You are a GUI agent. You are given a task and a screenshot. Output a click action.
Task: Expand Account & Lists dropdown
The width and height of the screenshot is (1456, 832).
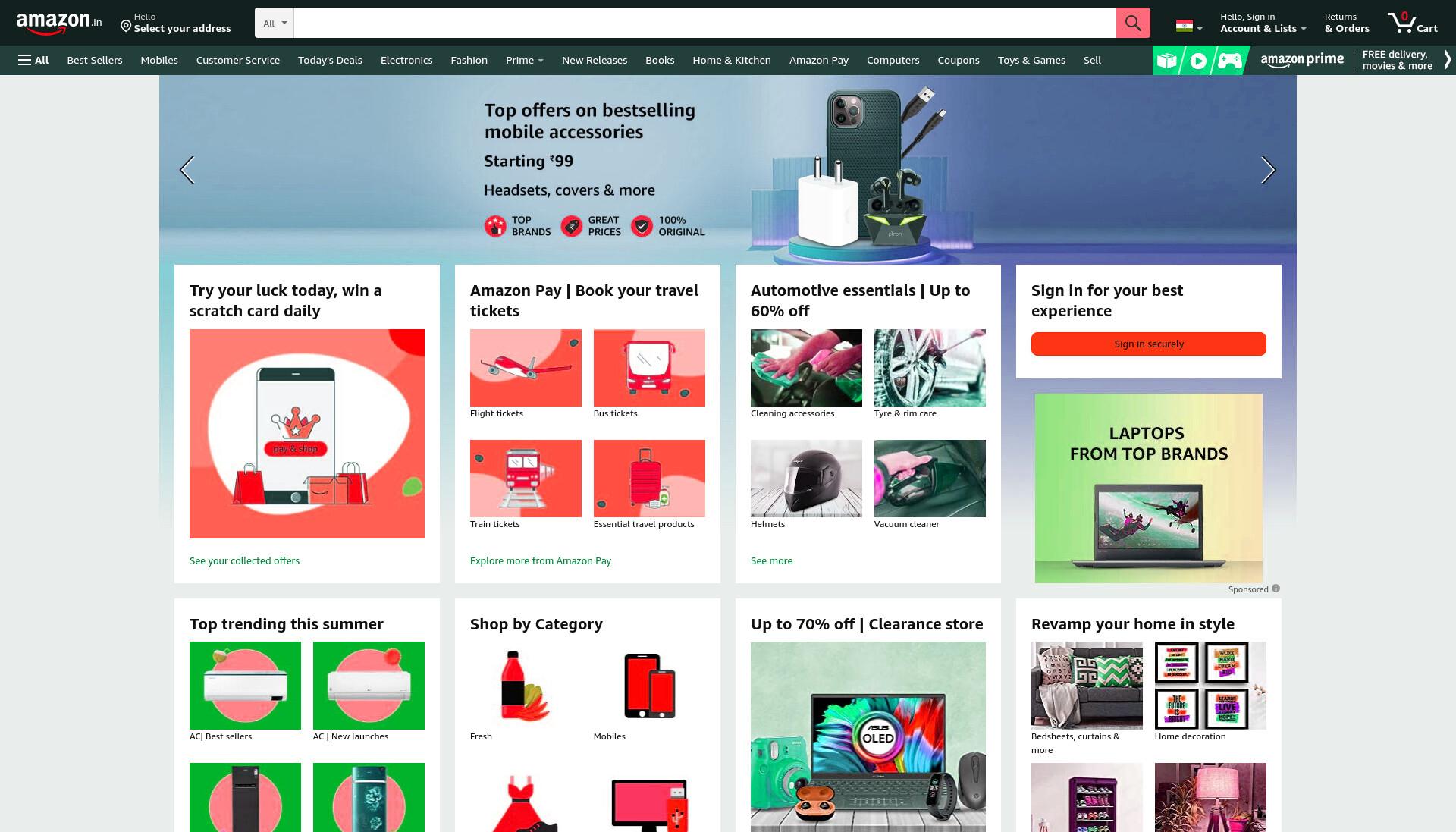1263,23
